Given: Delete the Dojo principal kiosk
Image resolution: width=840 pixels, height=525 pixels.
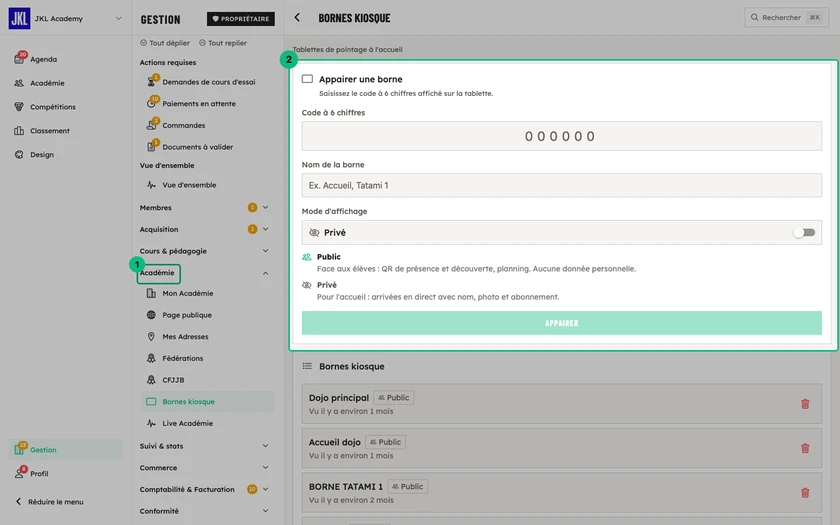Looking at the screenshot, I should pyautogui.click(x=805, y=404).
